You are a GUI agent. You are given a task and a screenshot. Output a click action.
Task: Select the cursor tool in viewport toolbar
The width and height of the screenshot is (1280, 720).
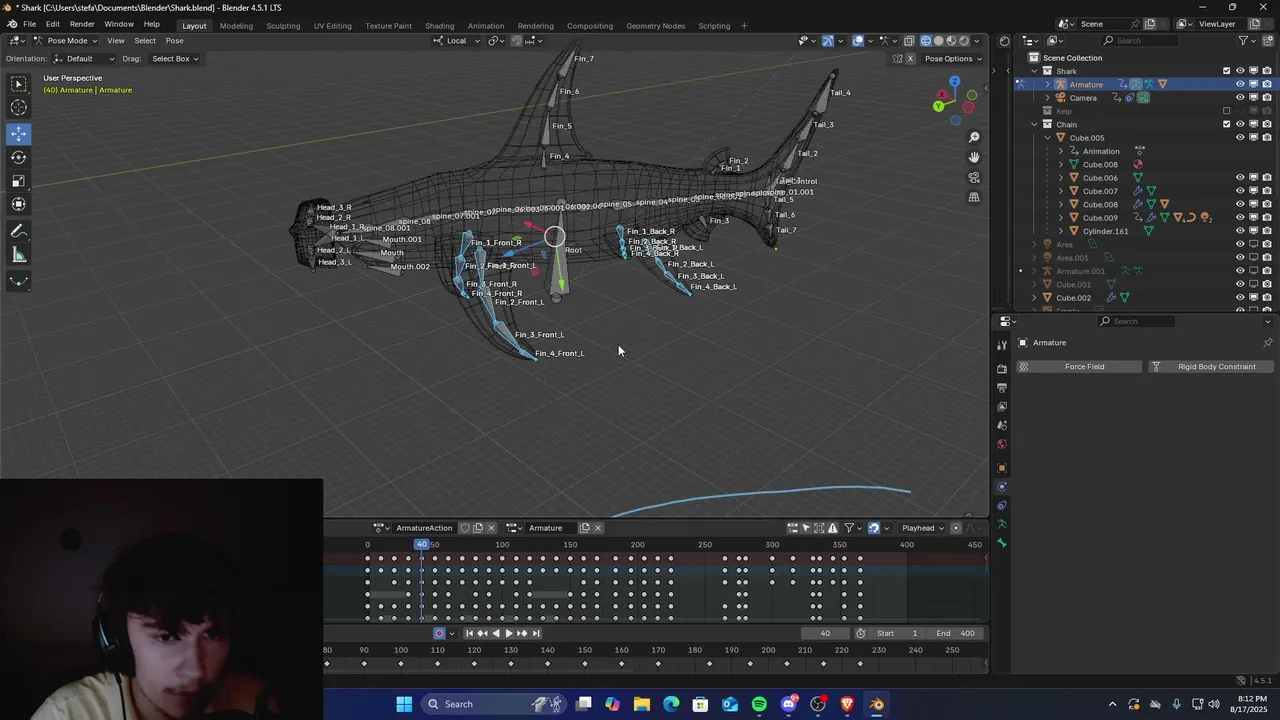pyautogui.click(x=18, y=108)
